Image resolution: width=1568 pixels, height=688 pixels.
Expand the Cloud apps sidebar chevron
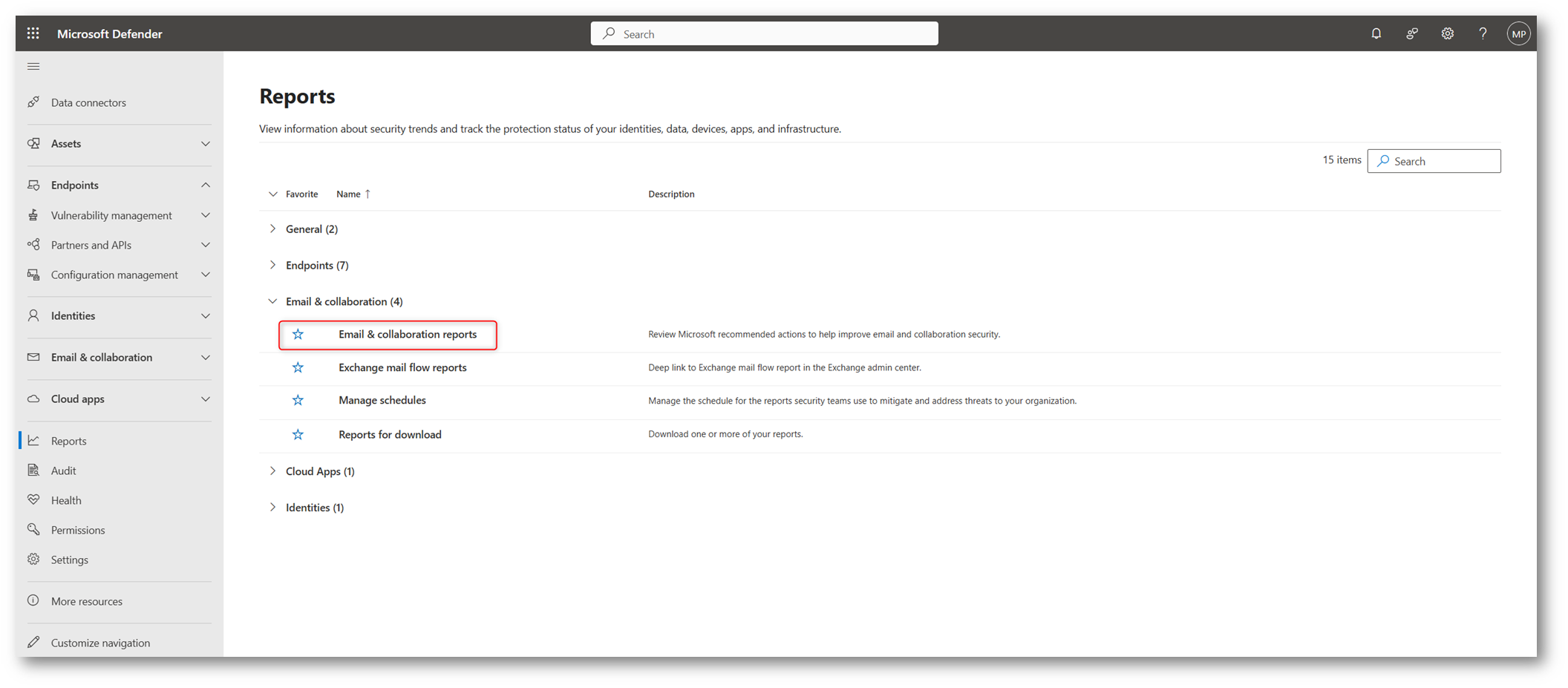(x=206, y=399)
